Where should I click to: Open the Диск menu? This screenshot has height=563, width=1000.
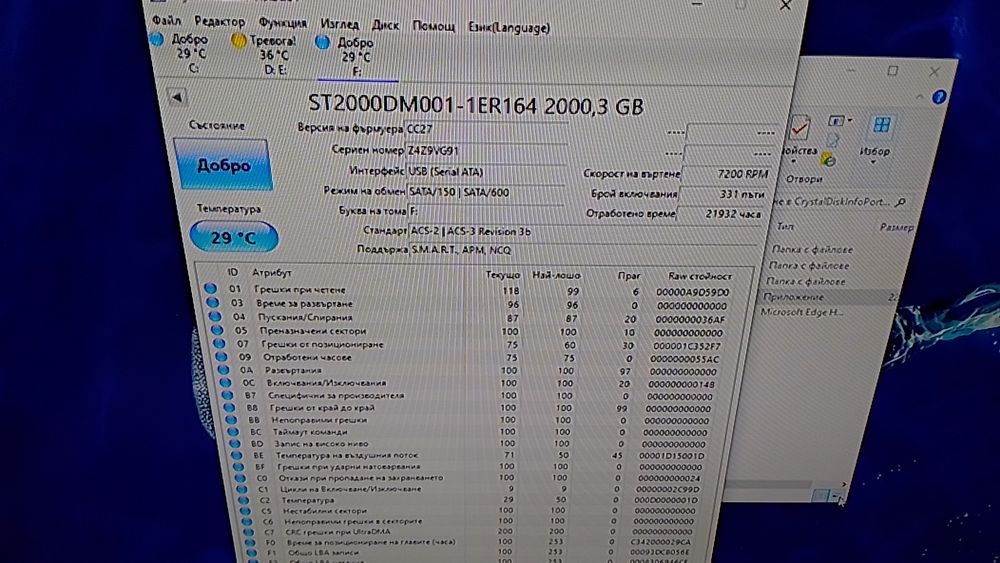385,26
